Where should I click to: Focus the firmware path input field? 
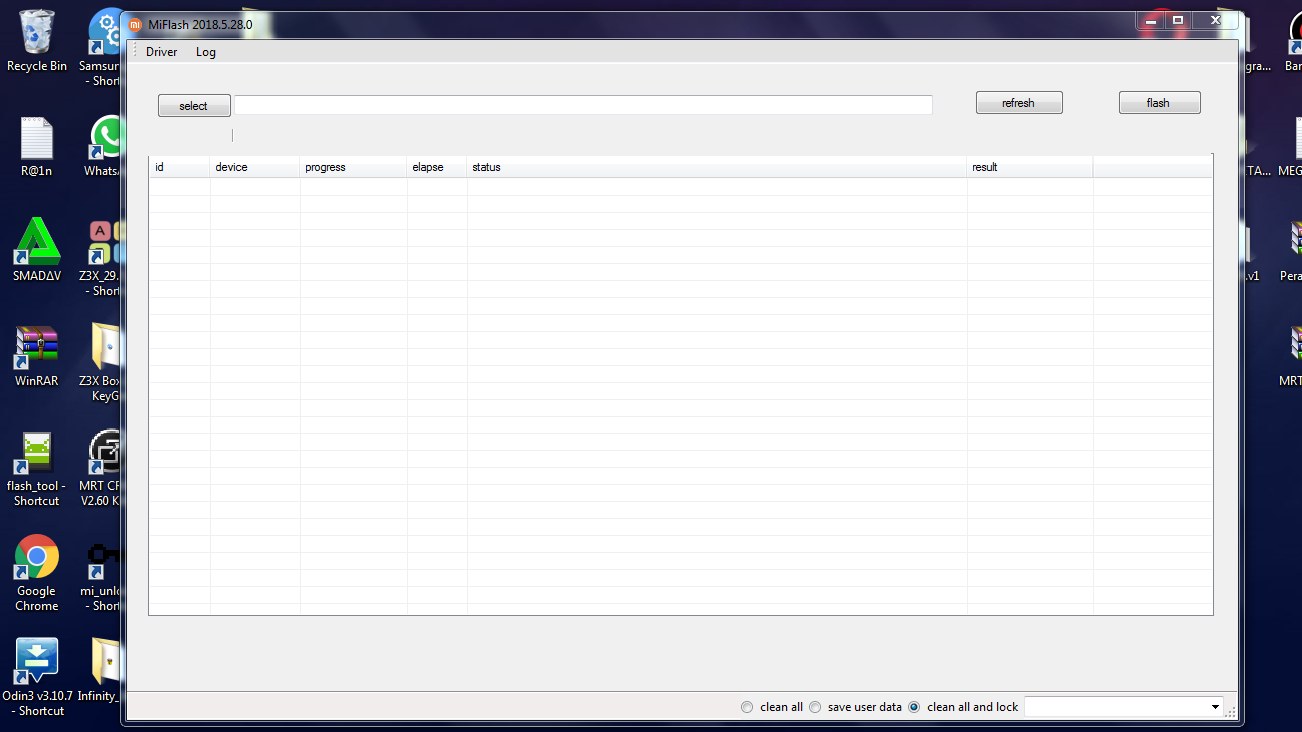tap(583, 105)
